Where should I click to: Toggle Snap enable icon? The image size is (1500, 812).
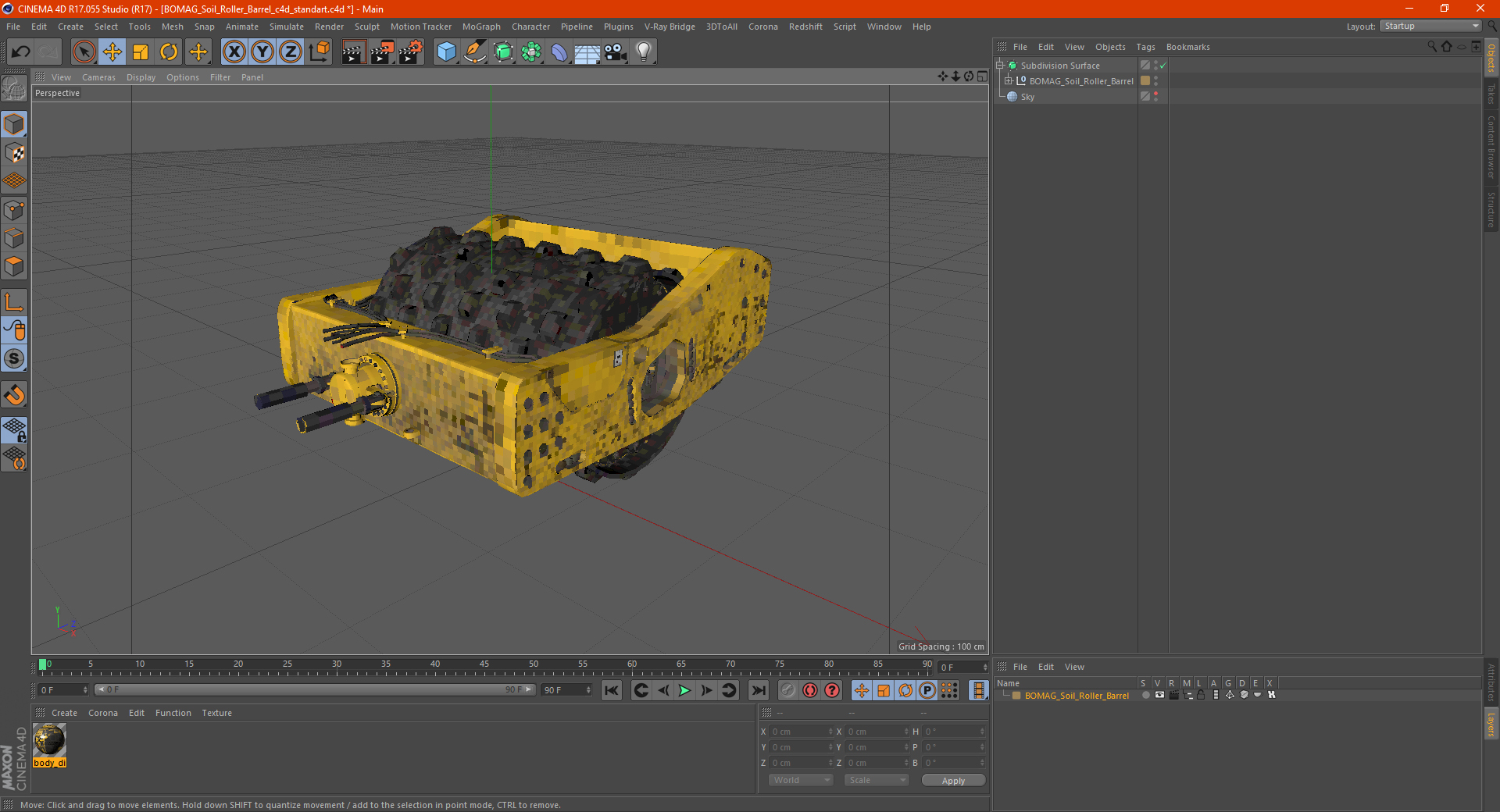pyautogui.click(x=14, y=395)
